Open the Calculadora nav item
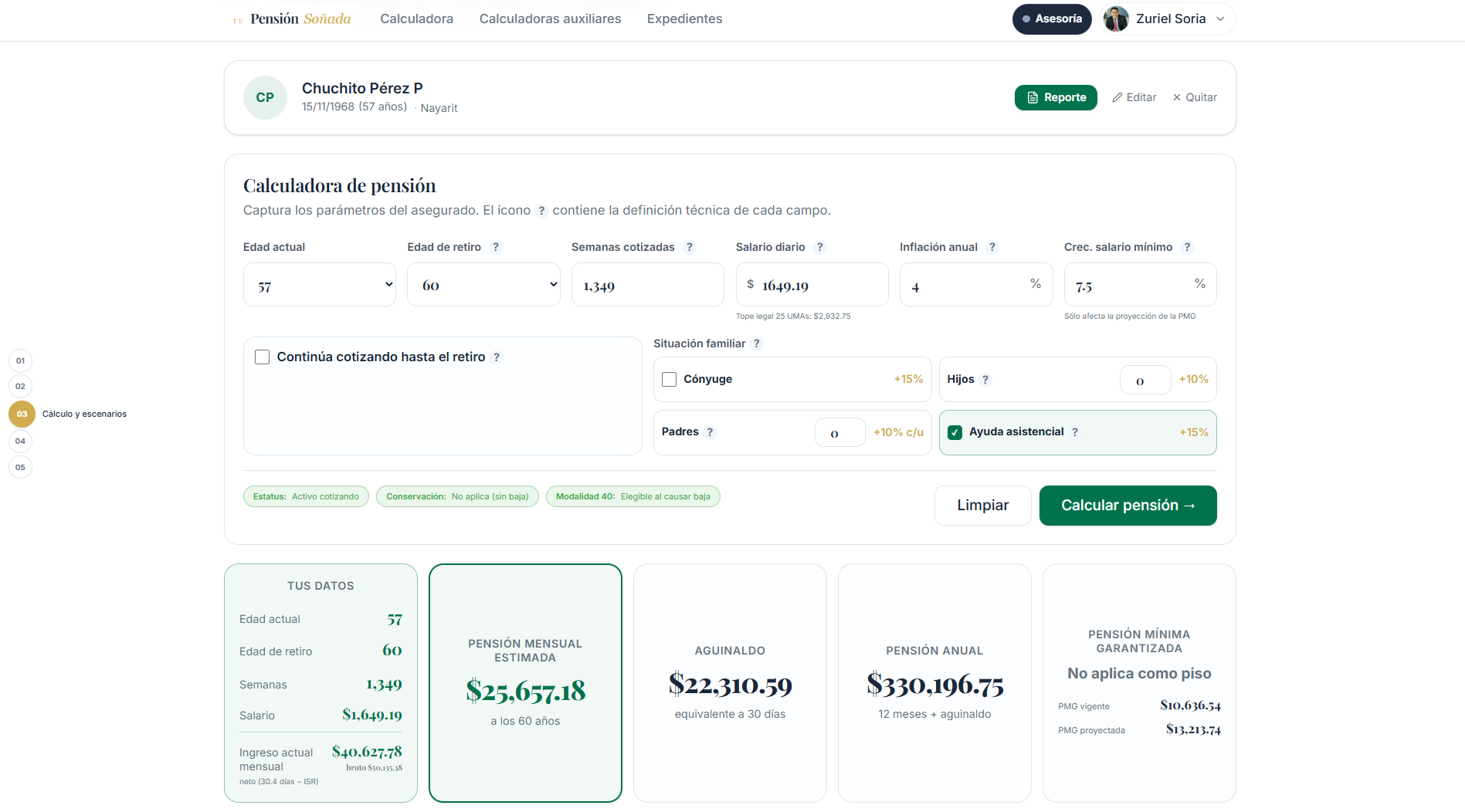Screen dimensions: 1465x812 416,19
